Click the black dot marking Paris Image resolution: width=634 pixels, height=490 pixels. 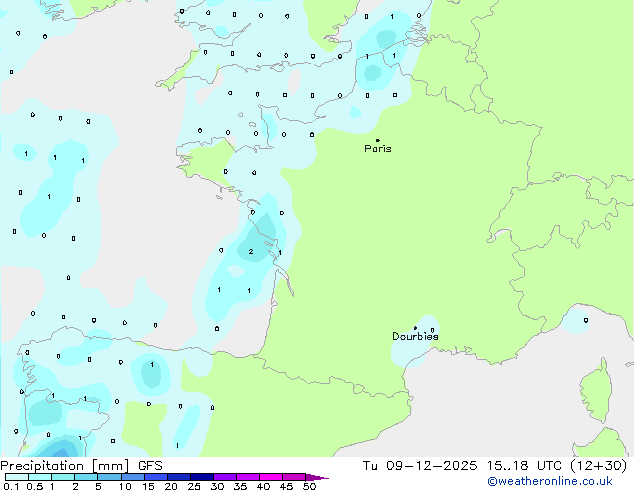tap(378, 140)
